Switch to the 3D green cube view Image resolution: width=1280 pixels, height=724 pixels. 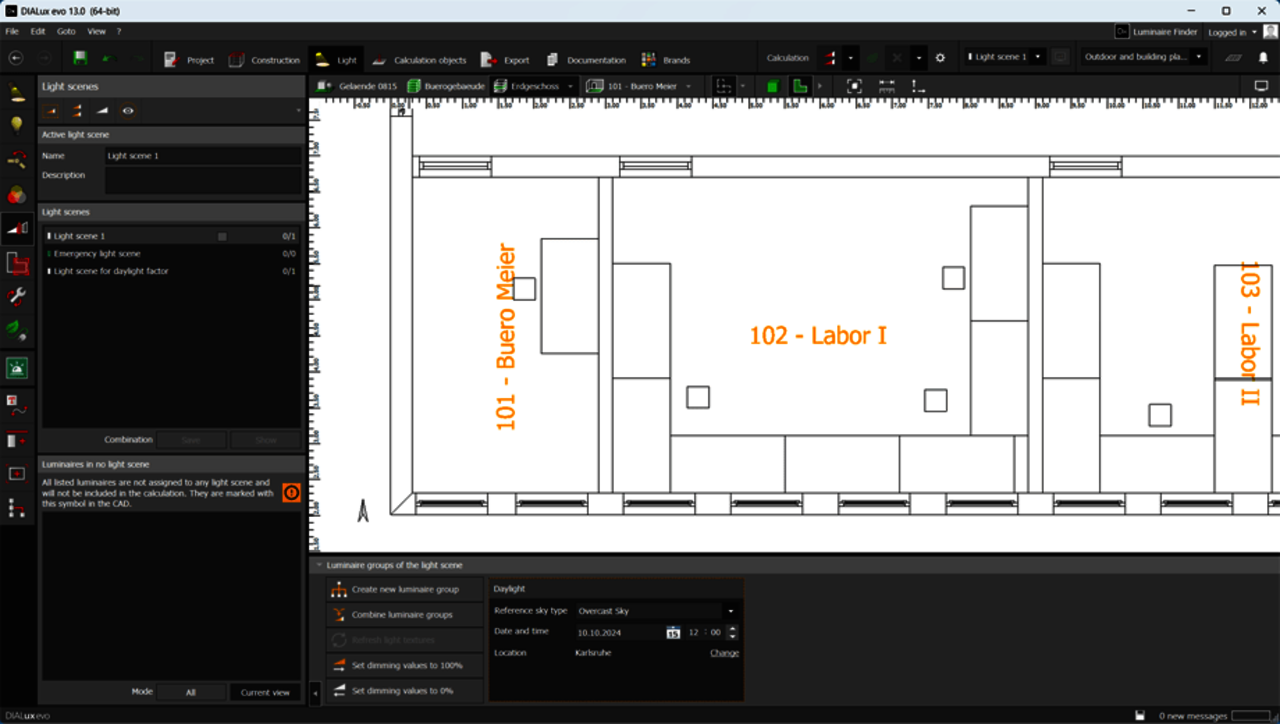point(772,87)
